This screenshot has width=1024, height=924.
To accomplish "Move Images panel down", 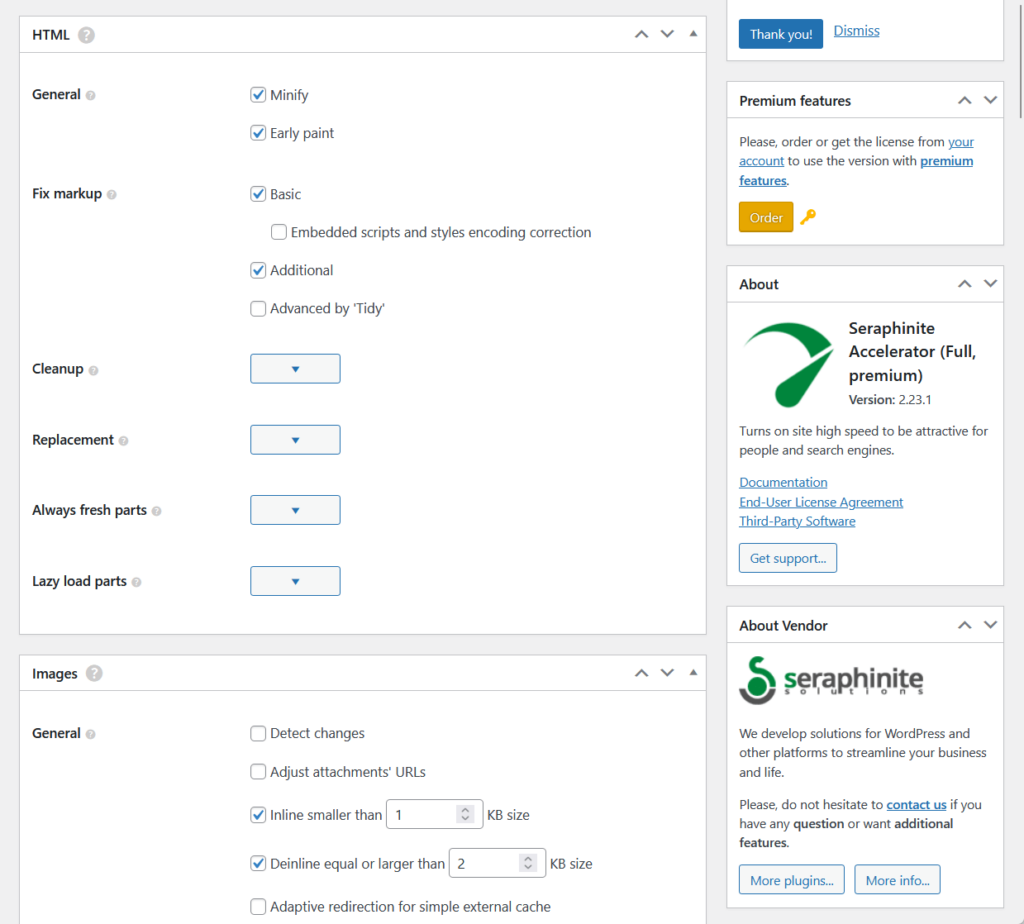I will (667, 673).
